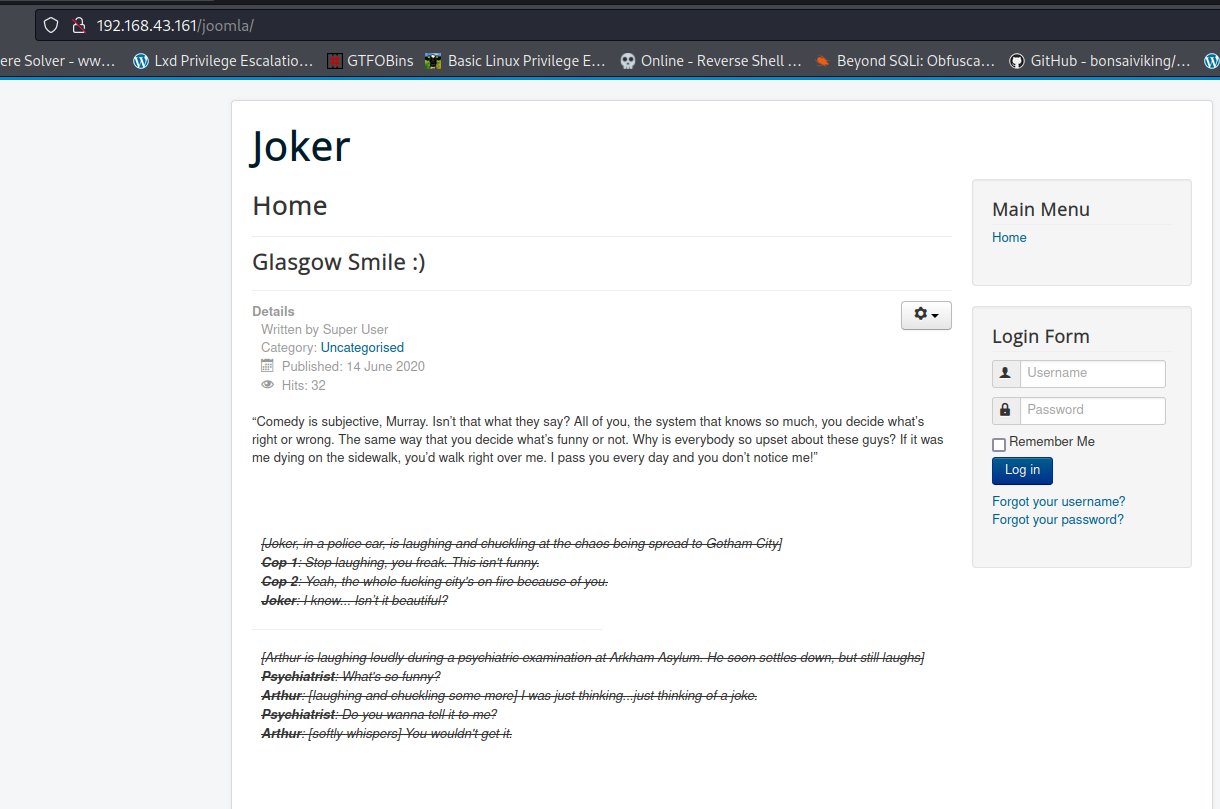The image size is (1220, 809).
Task: Toggle the Remember Me checkbox
Action: pyautogui.click(x=999, y=445)
